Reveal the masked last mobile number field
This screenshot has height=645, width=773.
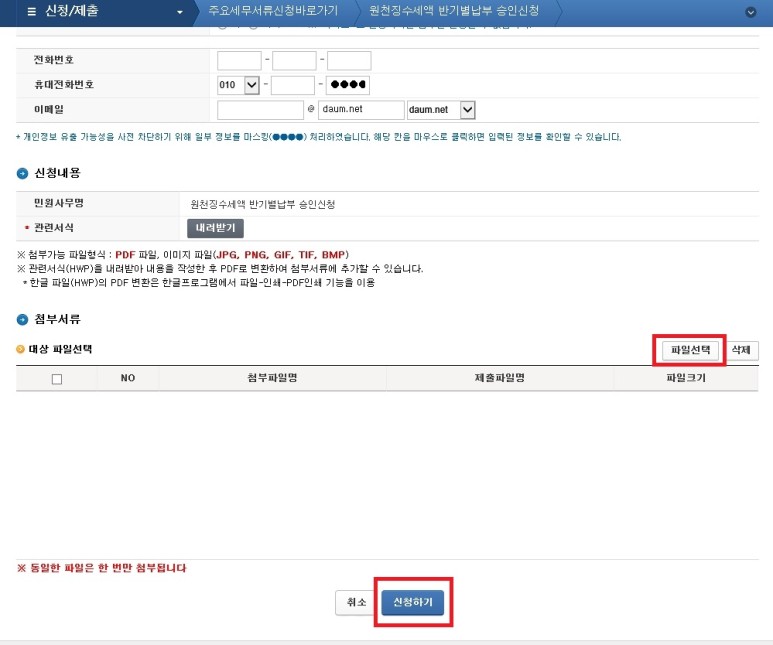click(x=348, y=85)
